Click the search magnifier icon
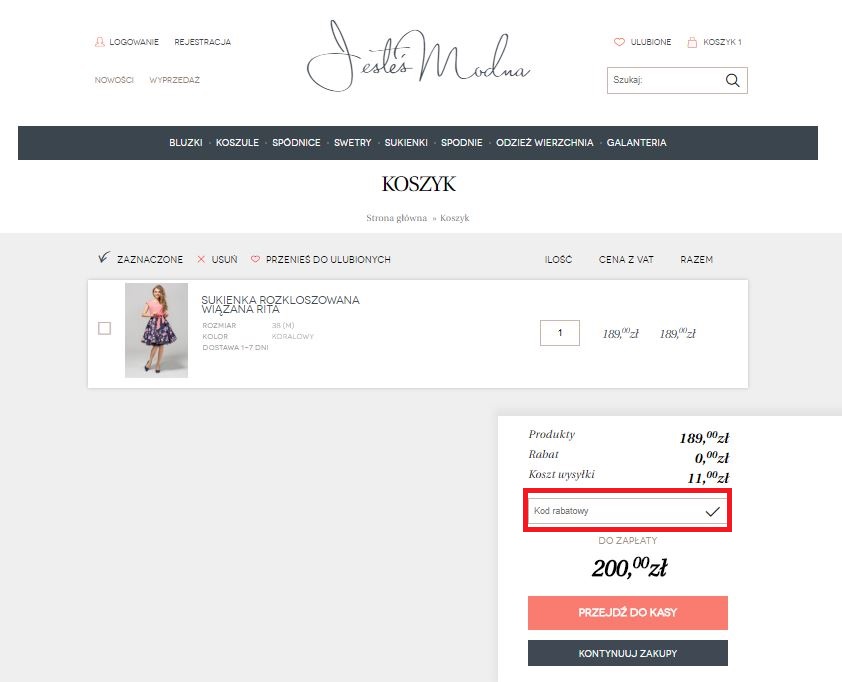This screenshot has height=682, width=842. pyautogui.click(x=732, y=80)
